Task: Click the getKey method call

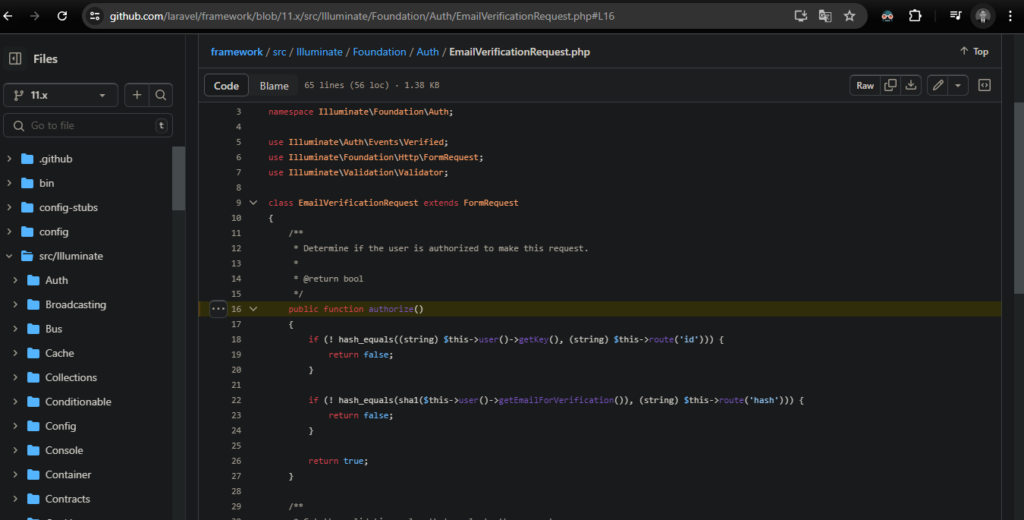Action: pyautogui.click(x=536, y=340)
